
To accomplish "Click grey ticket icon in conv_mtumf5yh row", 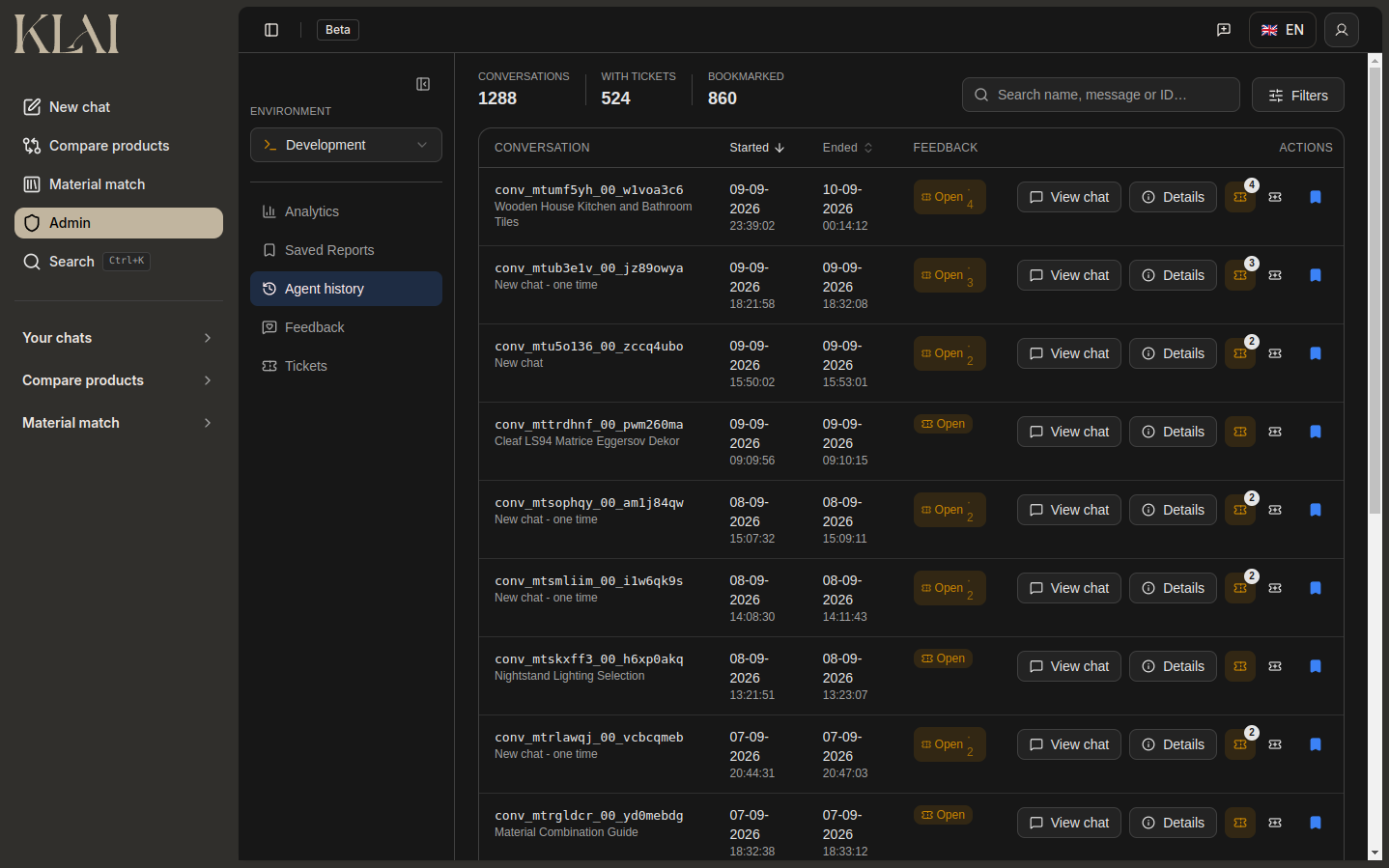I will click(1275, 197).
